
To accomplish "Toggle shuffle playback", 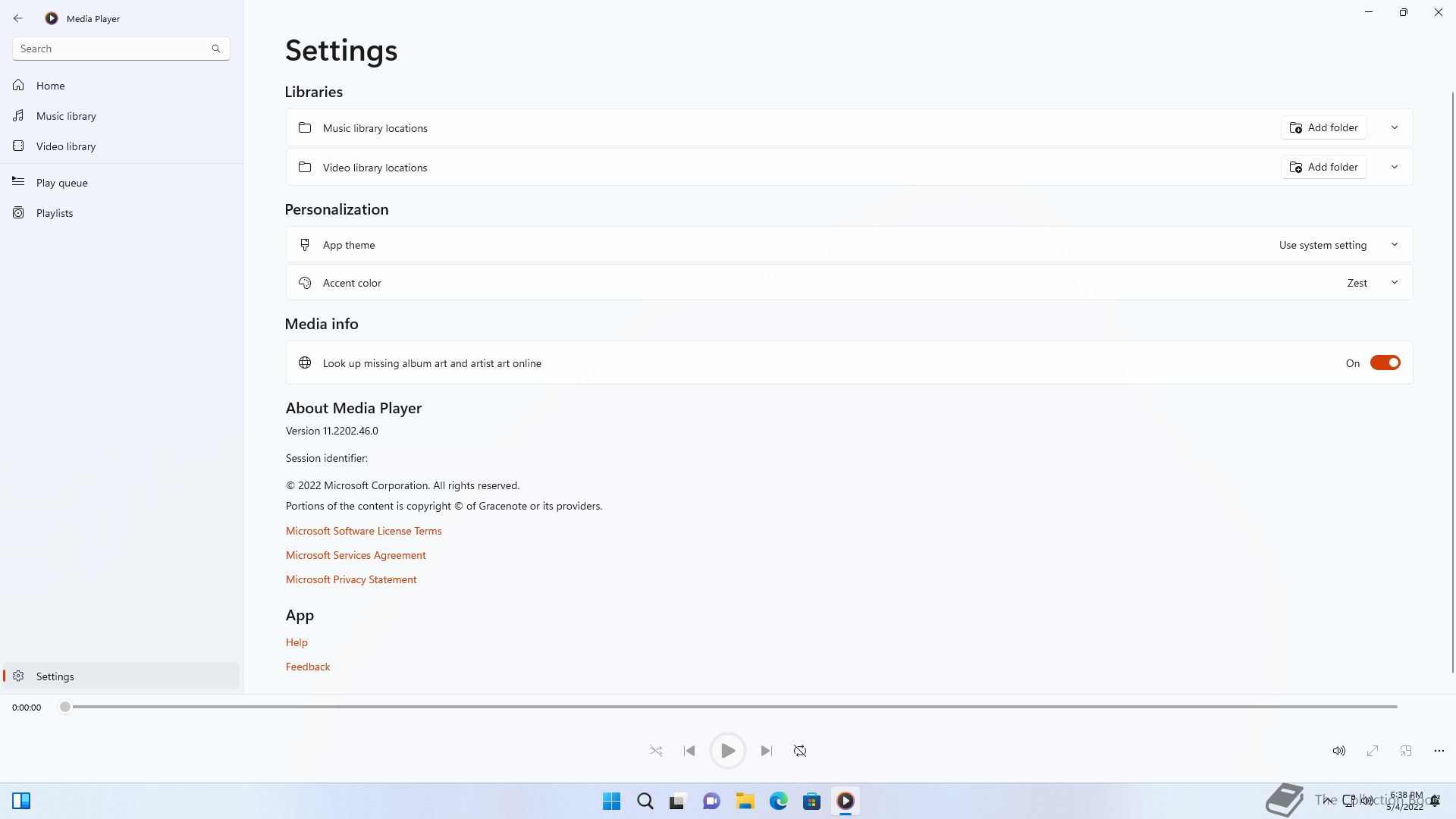I will point(656,751).
